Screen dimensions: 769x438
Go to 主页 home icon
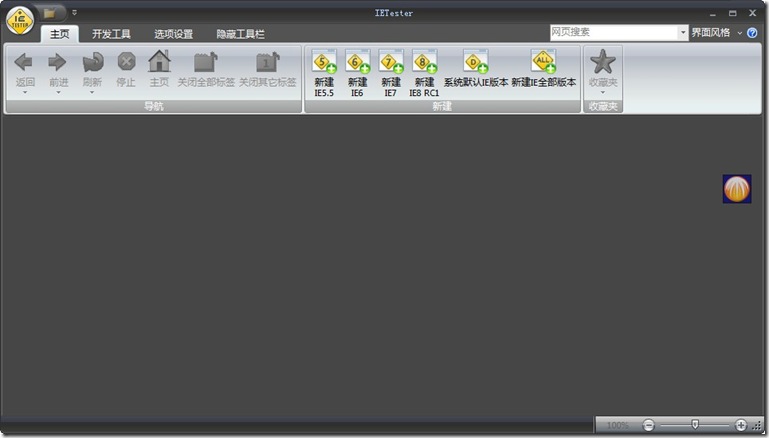click(x=159, y=62)
